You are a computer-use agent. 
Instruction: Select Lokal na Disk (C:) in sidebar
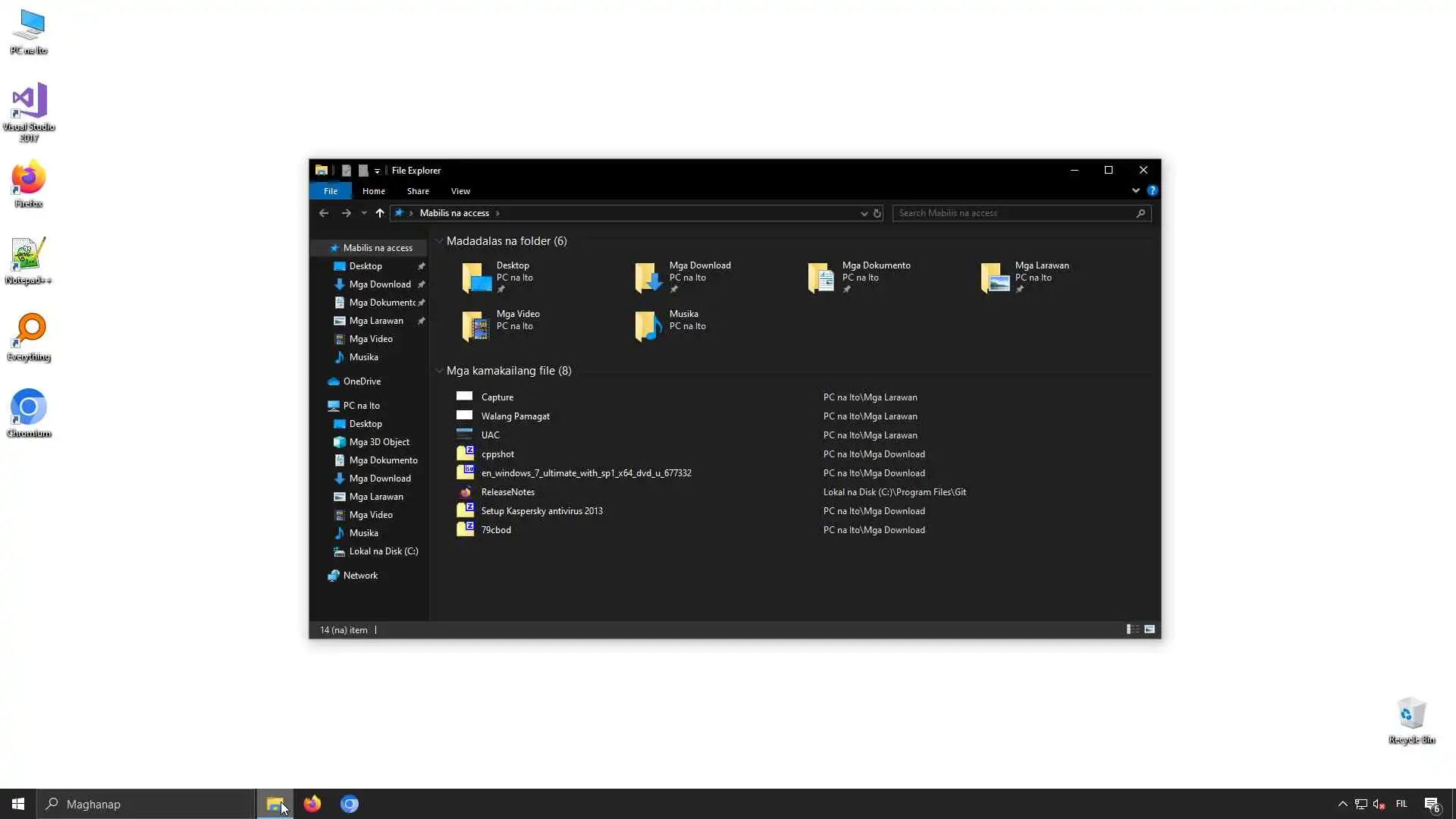(383, 551)
